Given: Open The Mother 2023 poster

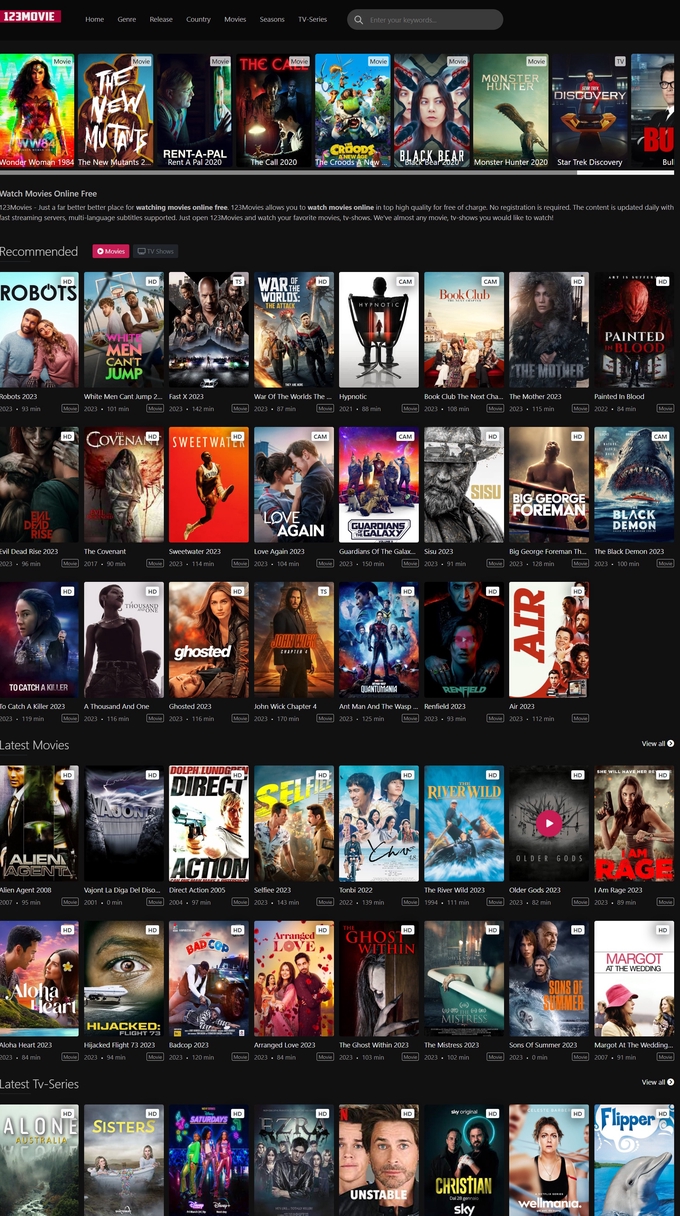Looking at the screenshot, I should point(549,330).
